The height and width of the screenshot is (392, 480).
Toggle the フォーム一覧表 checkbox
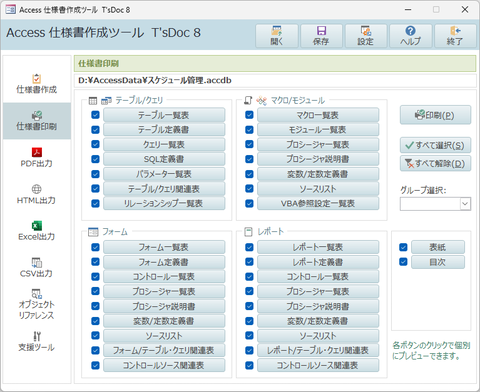(95, 247)
